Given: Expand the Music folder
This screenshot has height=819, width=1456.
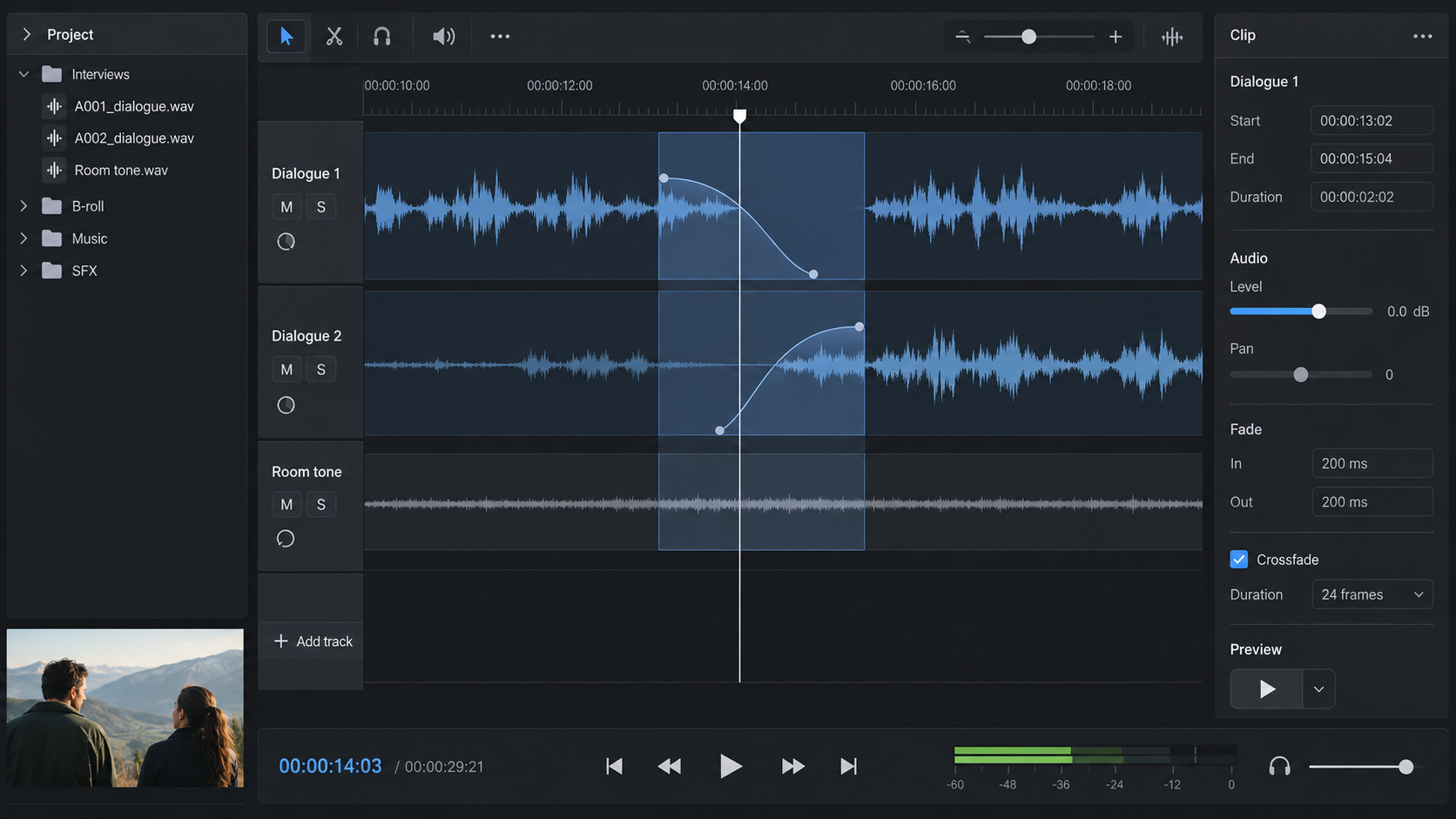Looking at the screenshot, I should pos(24,238).
